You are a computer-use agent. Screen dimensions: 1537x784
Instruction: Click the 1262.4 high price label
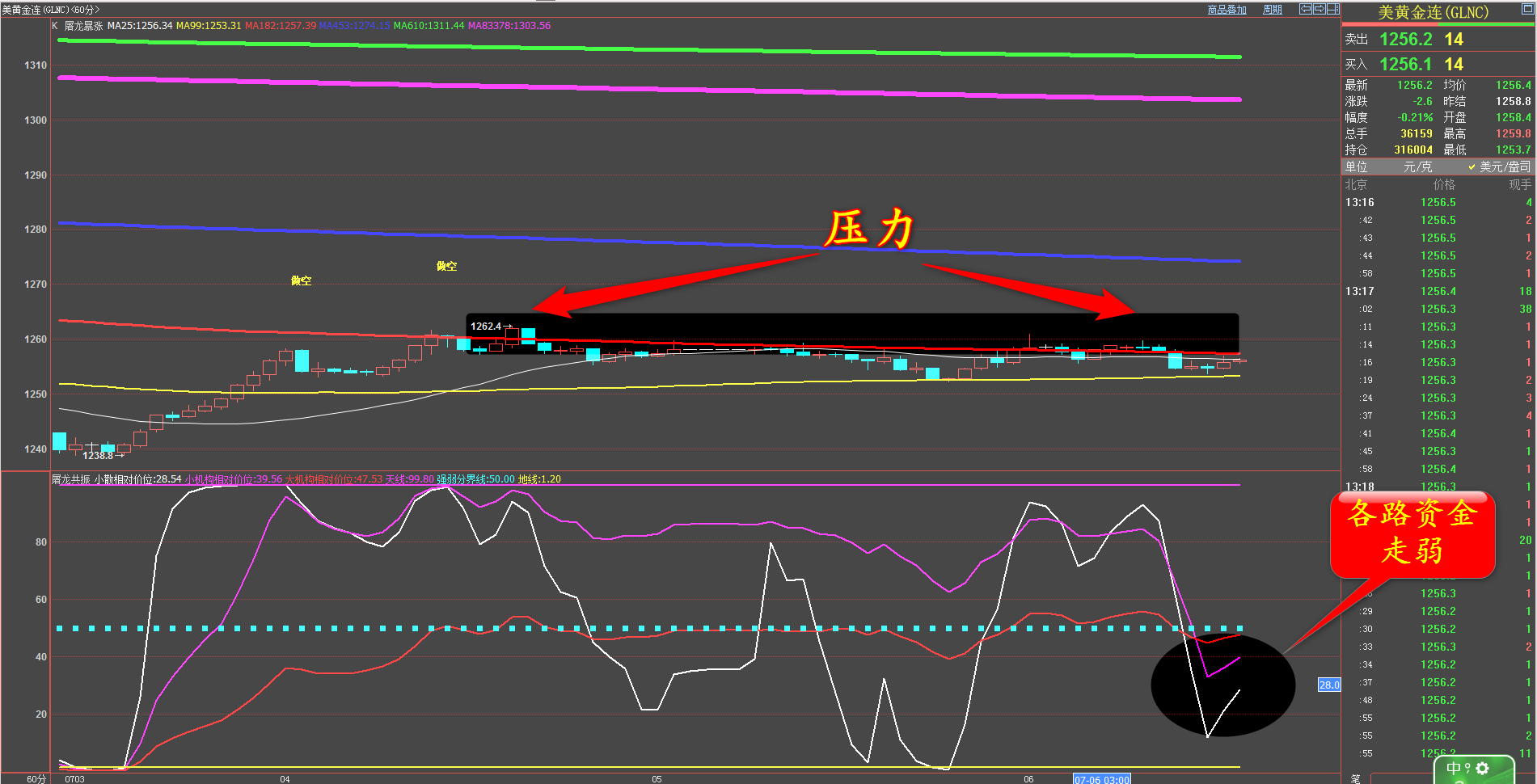pos(486,327)
